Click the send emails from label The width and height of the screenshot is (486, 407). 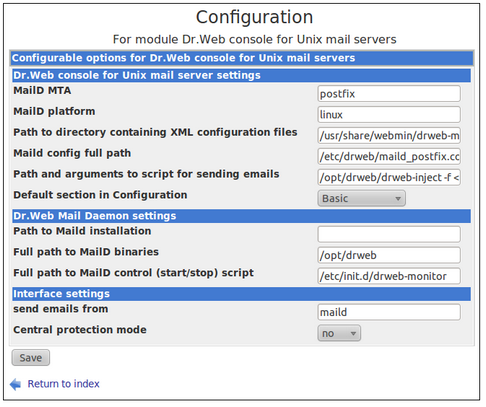point(61,309)
